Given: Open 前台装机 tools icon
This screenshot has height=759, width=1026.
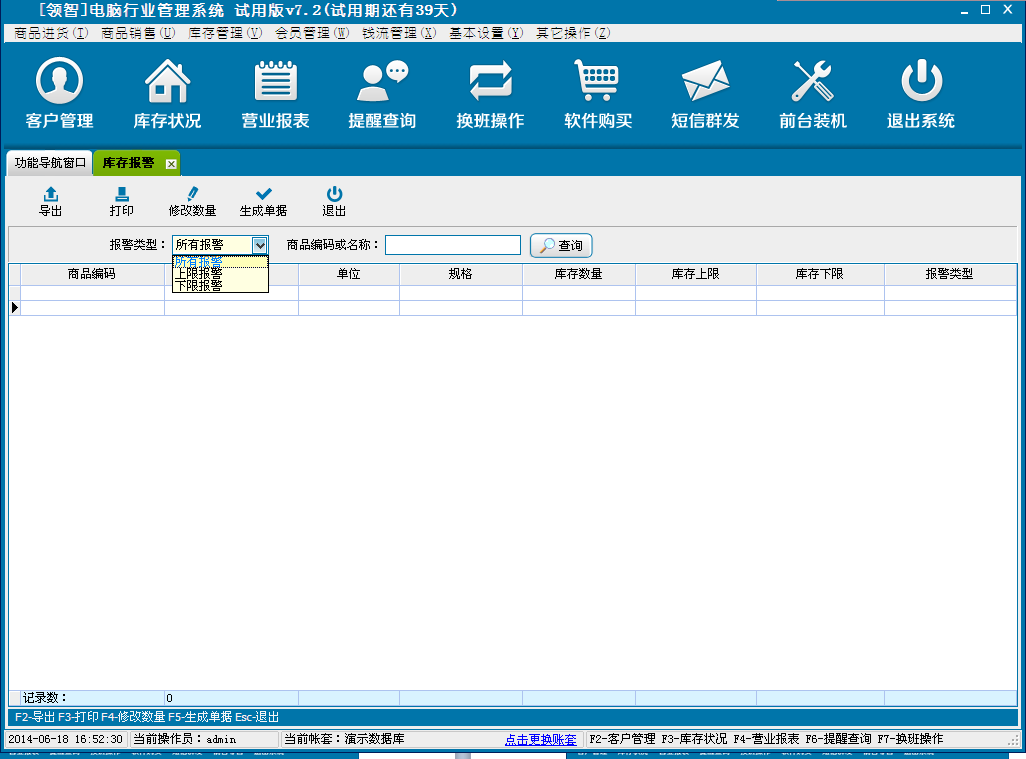Looking at the screenshot, I should click(x=813, y=94).
